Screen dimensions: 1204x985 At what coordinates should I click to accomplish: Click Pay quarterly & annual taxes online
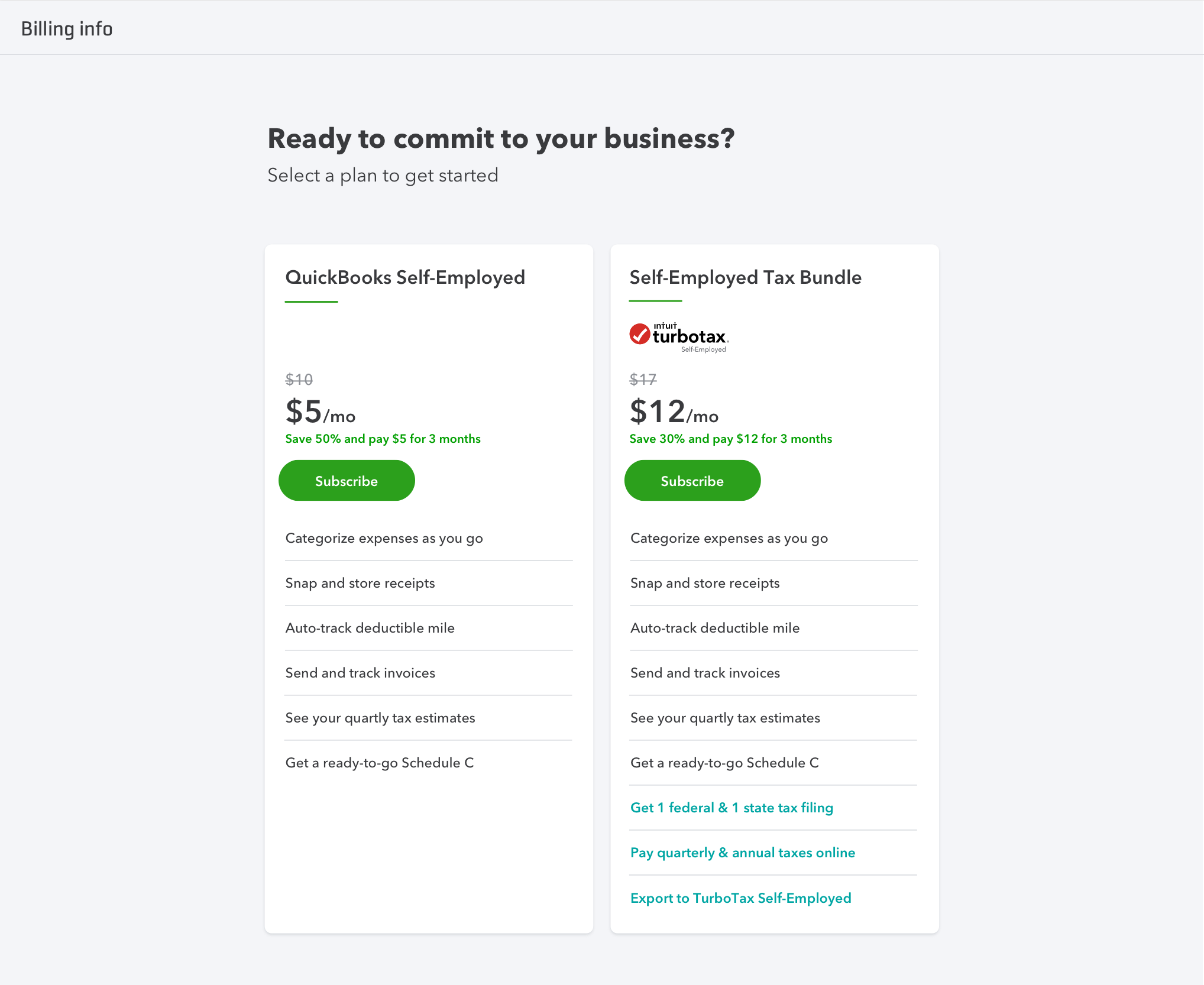(x=743, y=853)
